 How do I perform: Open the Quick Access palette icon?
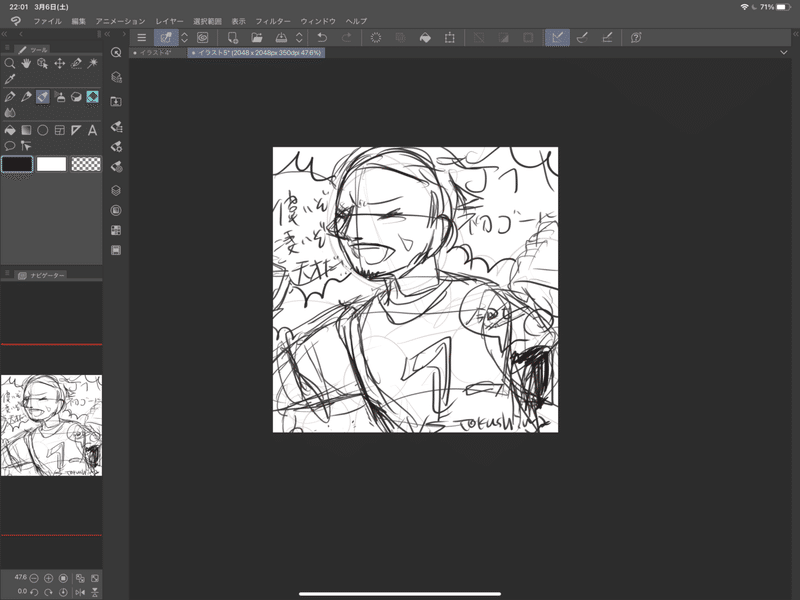tap(116, 53)
